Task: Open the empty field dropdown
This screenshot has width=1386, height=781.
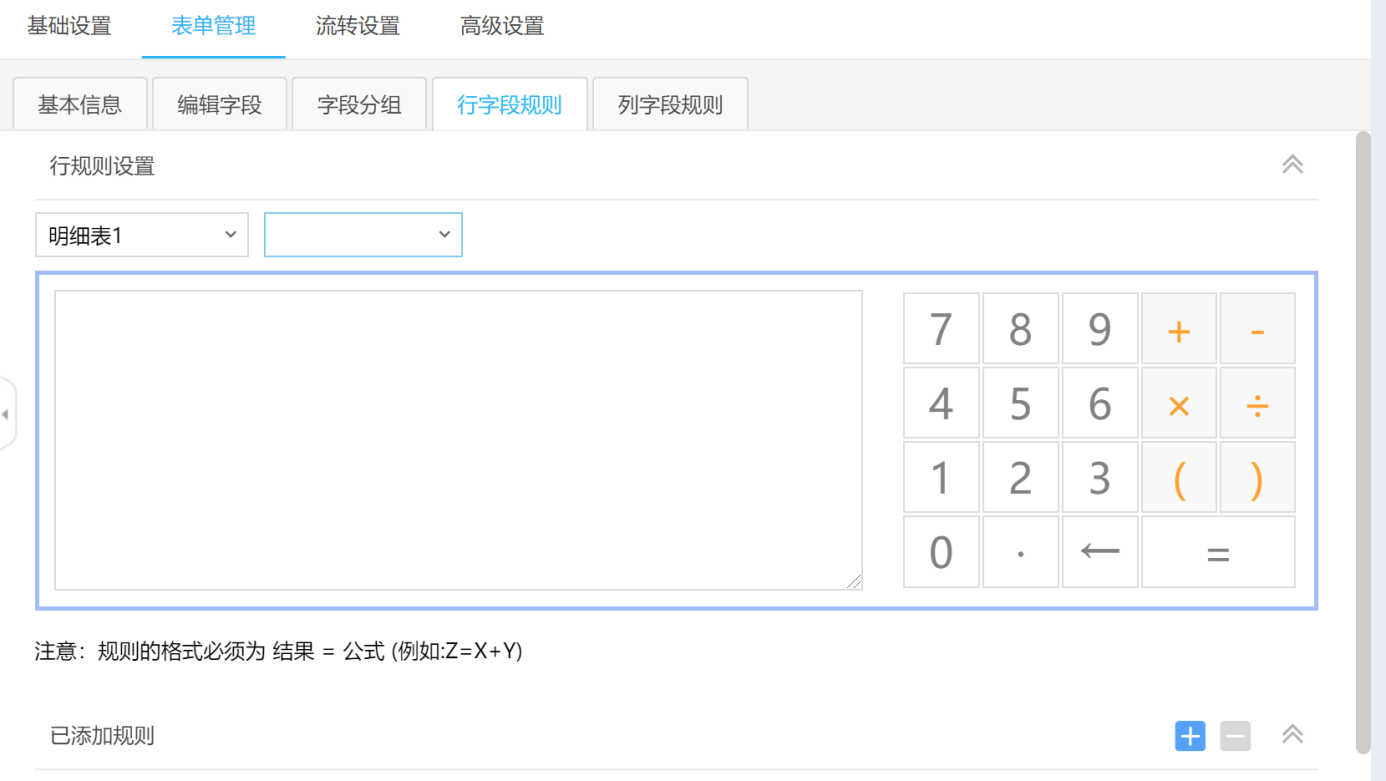Action: 363,235
